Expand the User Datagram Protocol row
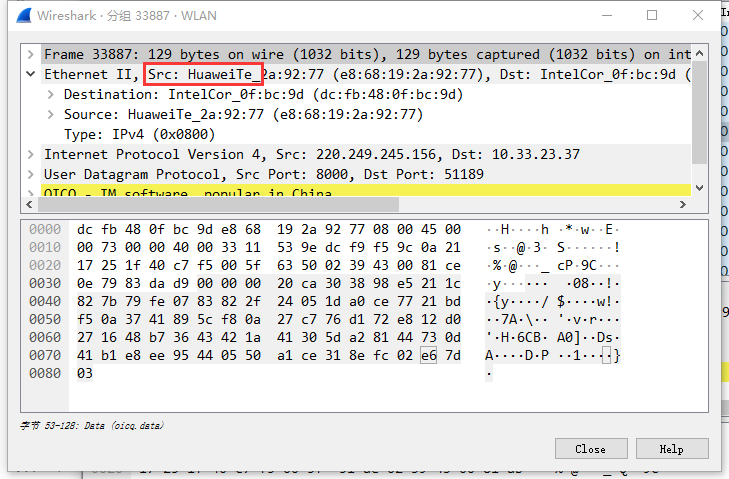The width and height of the screenshot is (729, 479). (x=31, y=174)
